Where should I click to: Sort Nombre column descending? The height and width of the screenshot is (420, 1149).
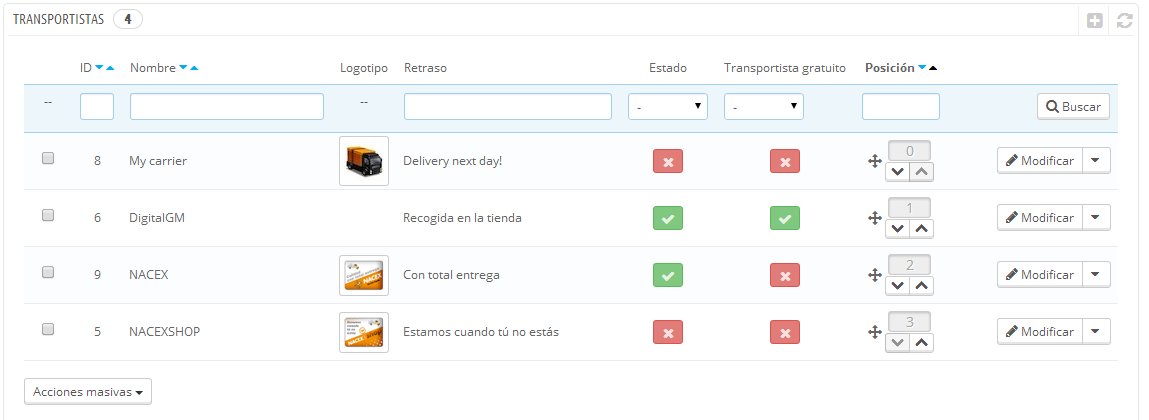[183, 68]
